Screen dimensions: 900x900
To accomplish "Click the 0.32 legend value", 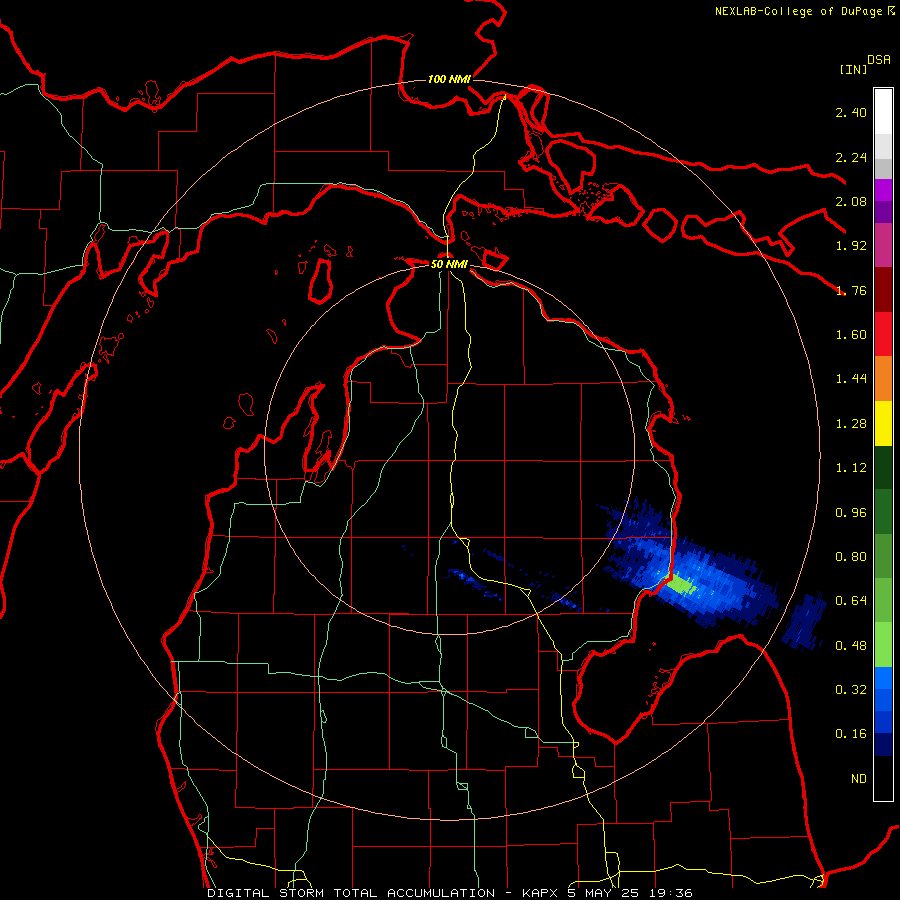I will 851,690.
